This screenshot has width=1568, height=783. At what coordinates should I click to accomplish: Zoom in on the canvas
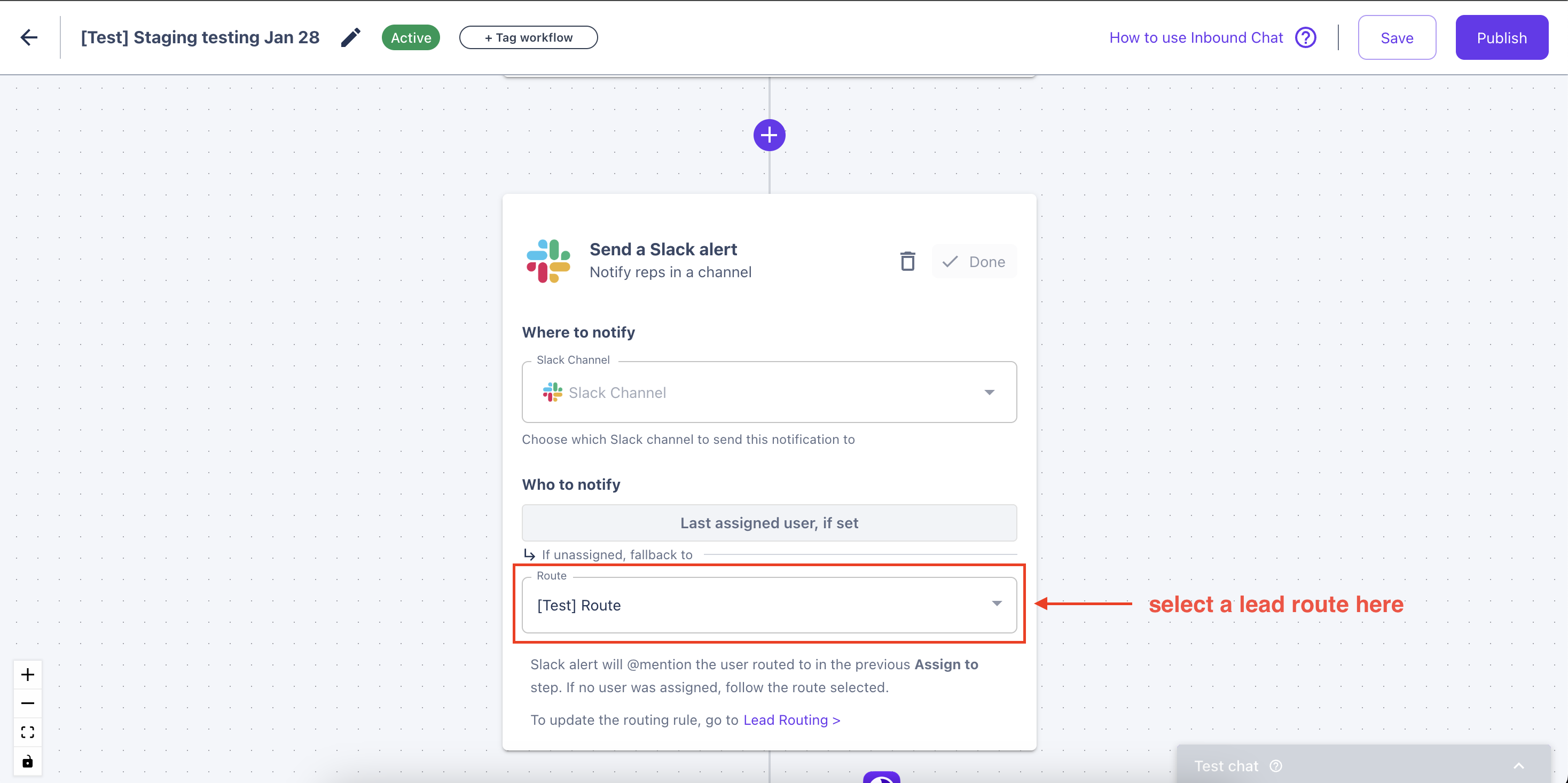pos(28,675)
